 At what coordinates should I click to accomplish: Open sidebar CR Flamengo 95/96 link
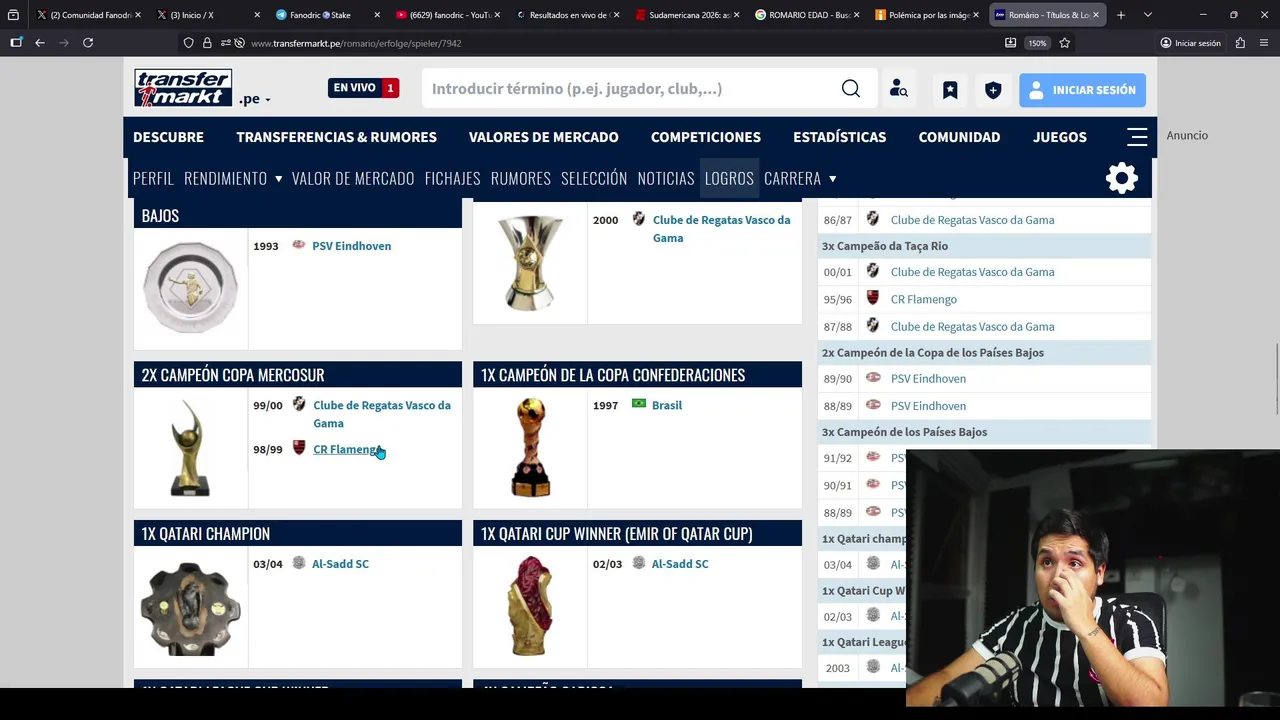[x=924, y=299]
